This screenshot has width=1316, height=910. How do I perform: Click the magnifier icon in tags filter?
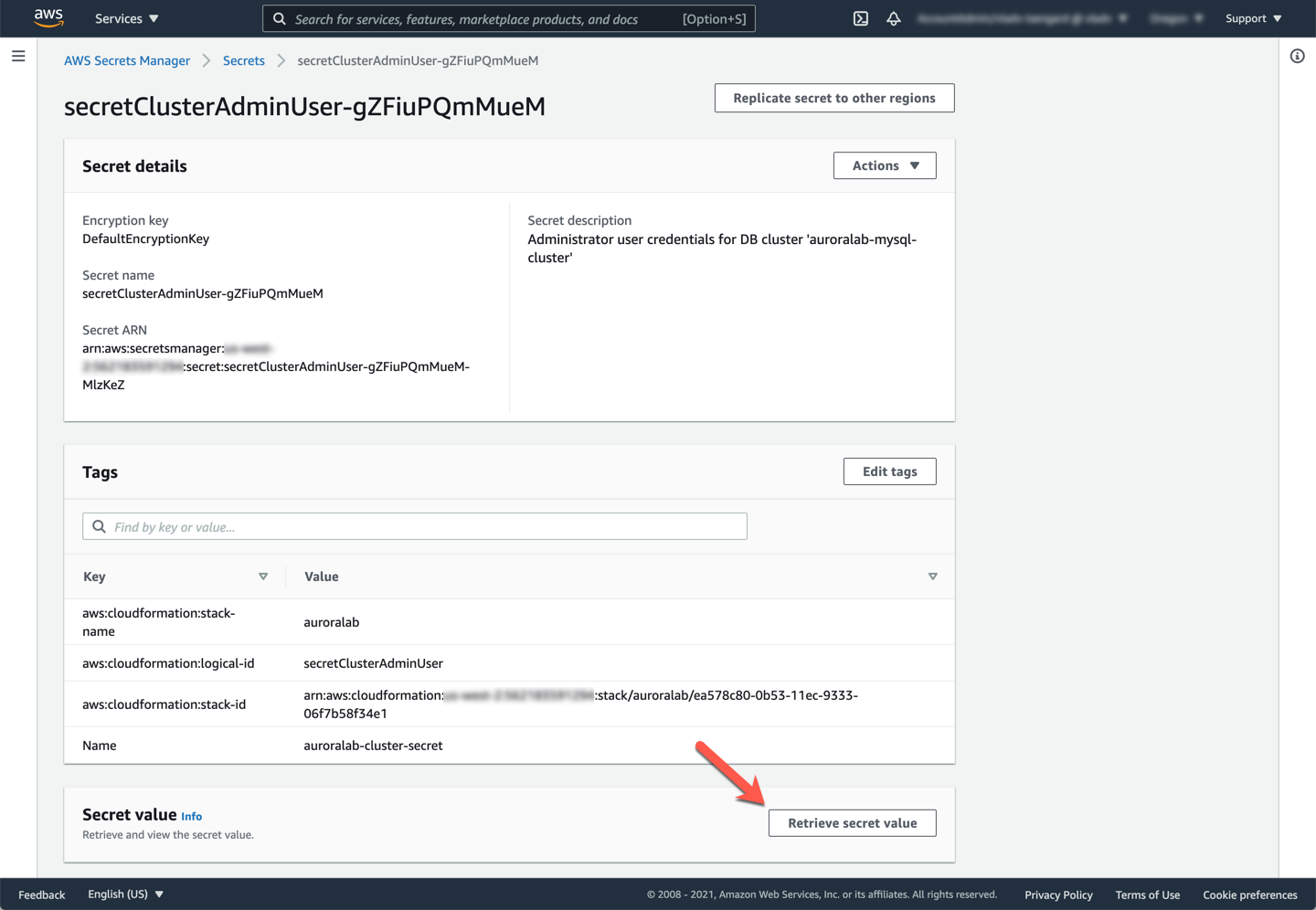[x=100, y=527]
